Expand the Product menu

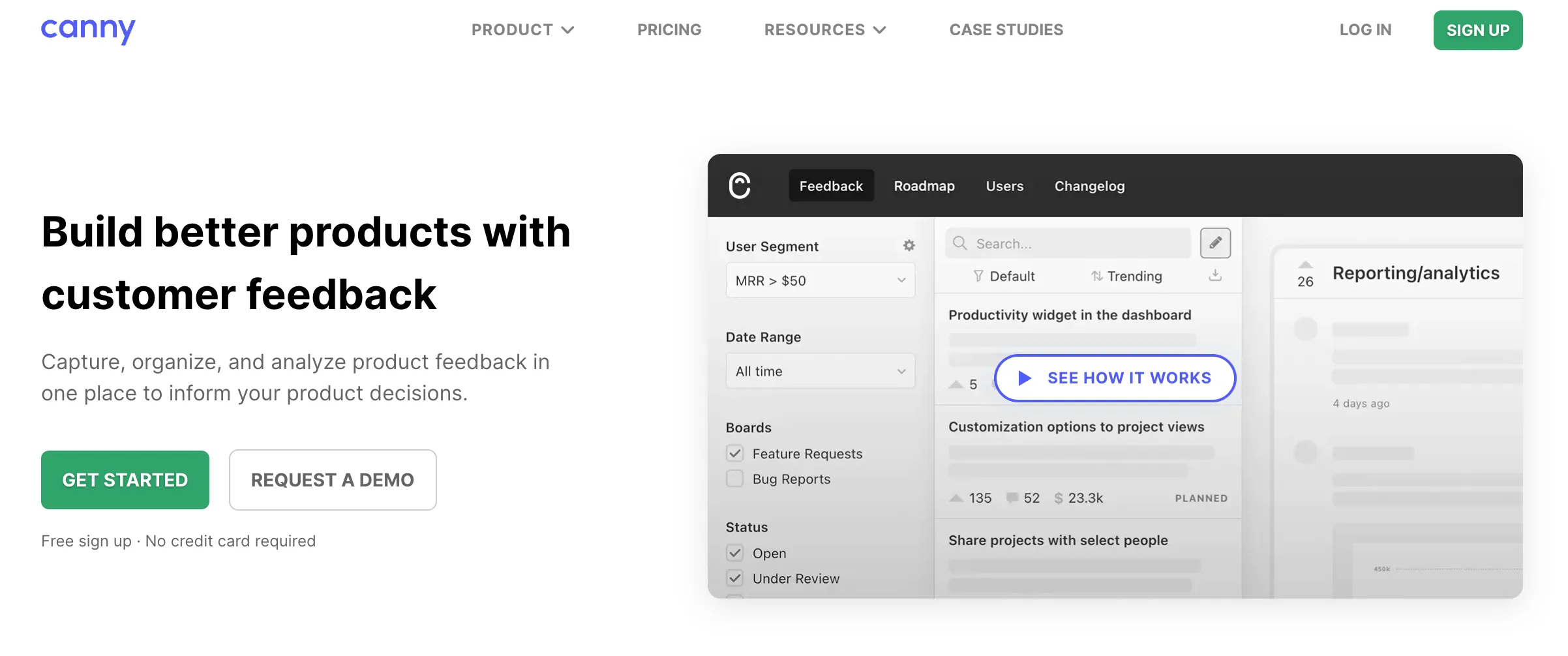(x=523, y=30)
